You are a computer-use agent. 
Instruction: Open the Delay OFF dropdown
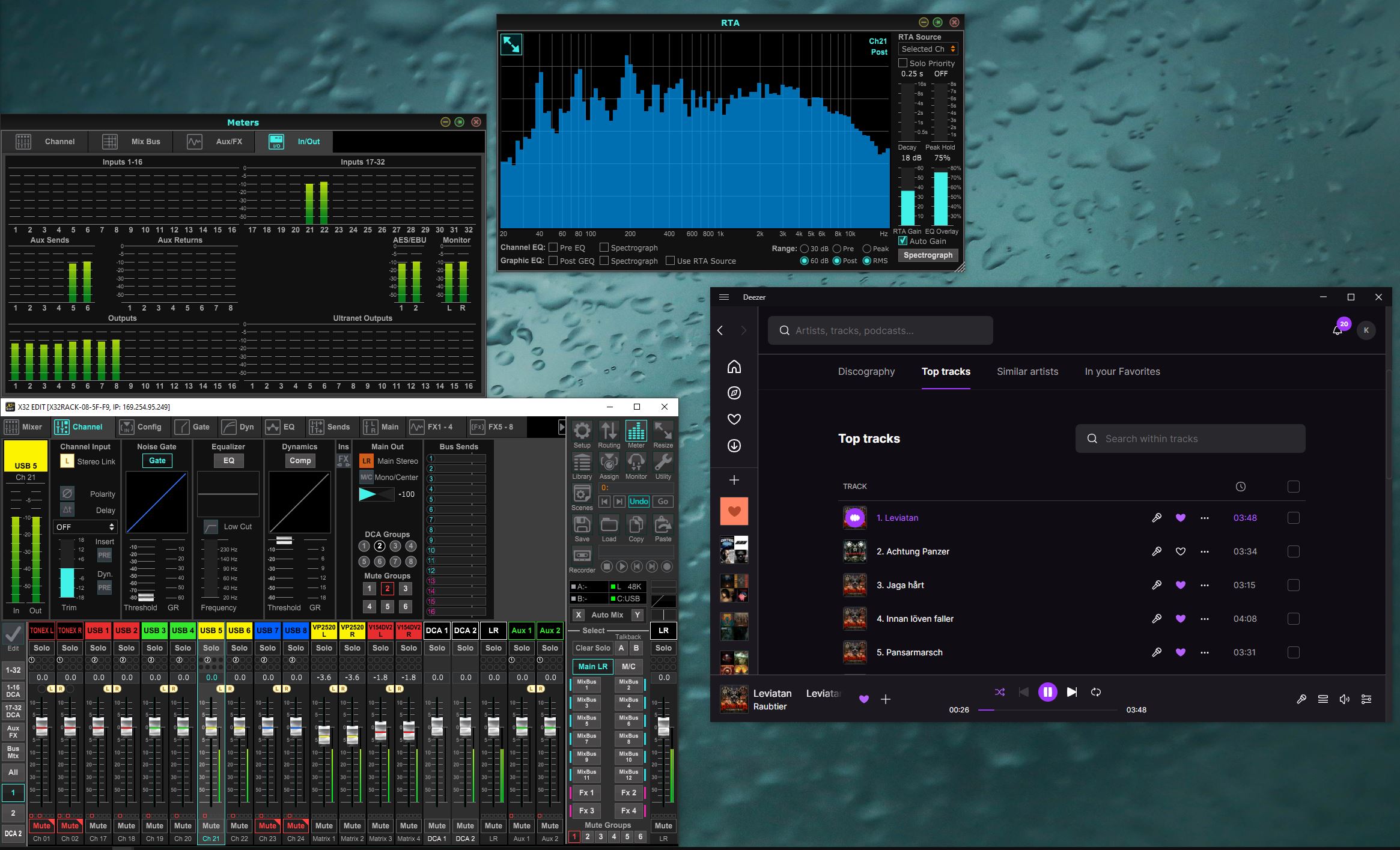click(85, 527)
